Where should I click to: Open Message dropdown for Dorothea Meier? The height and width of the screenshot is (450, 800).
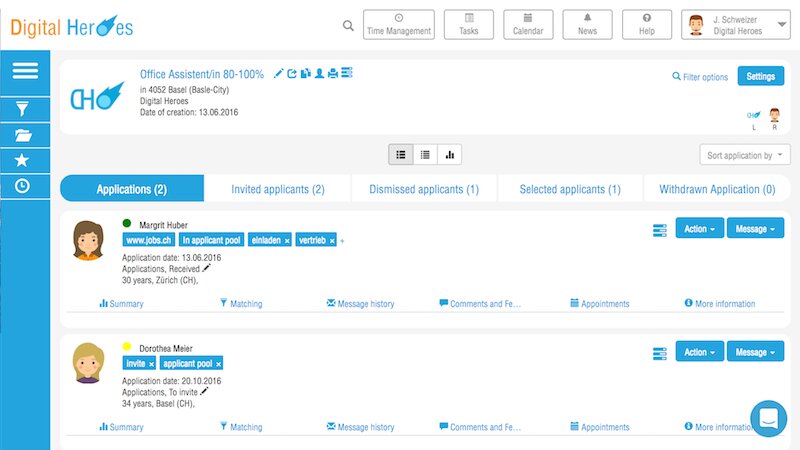tap(755, 352)
